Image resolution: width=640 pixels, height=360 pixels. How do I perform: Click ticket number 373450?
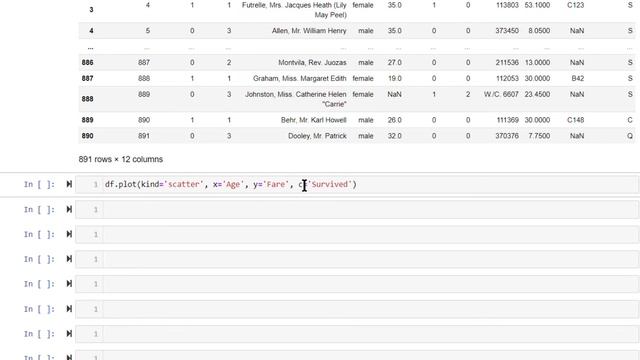[507, 31]
